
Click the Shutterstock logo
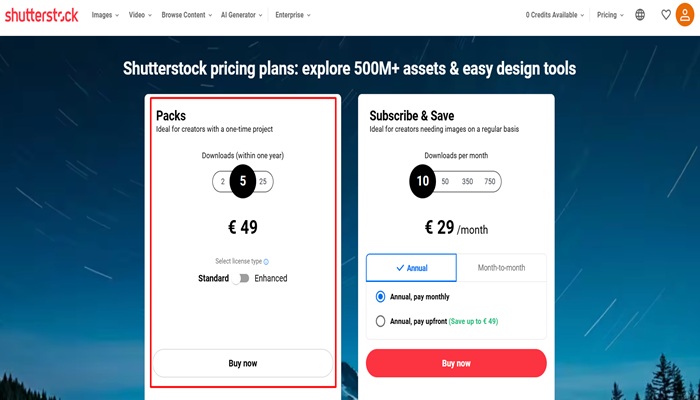tap(40, 15)
